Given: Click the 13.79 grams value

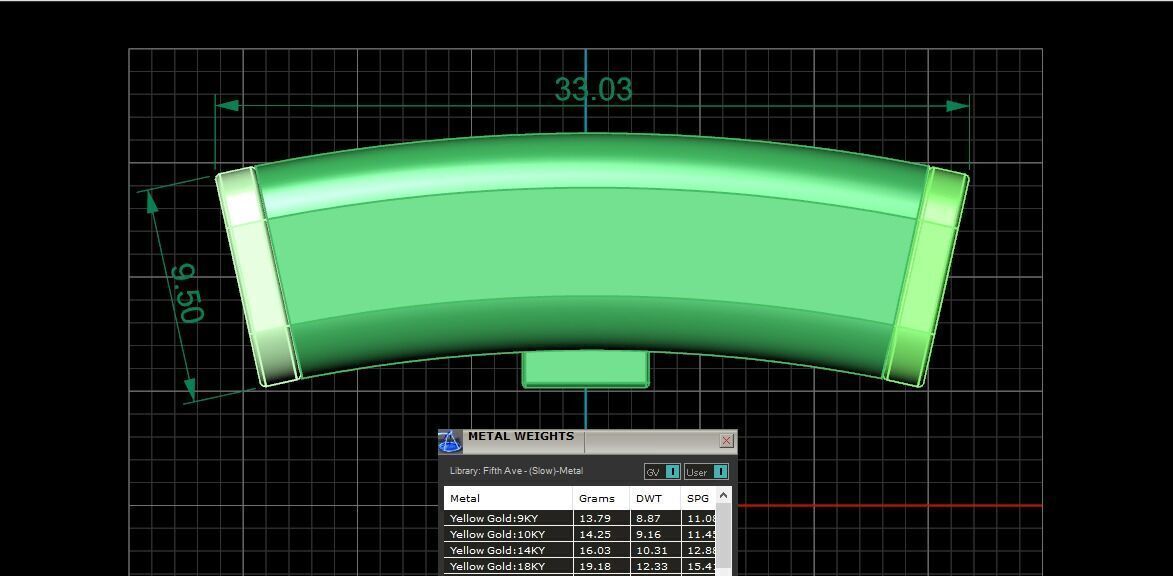Looking at the screenshot, I should [x=594, y=518].
